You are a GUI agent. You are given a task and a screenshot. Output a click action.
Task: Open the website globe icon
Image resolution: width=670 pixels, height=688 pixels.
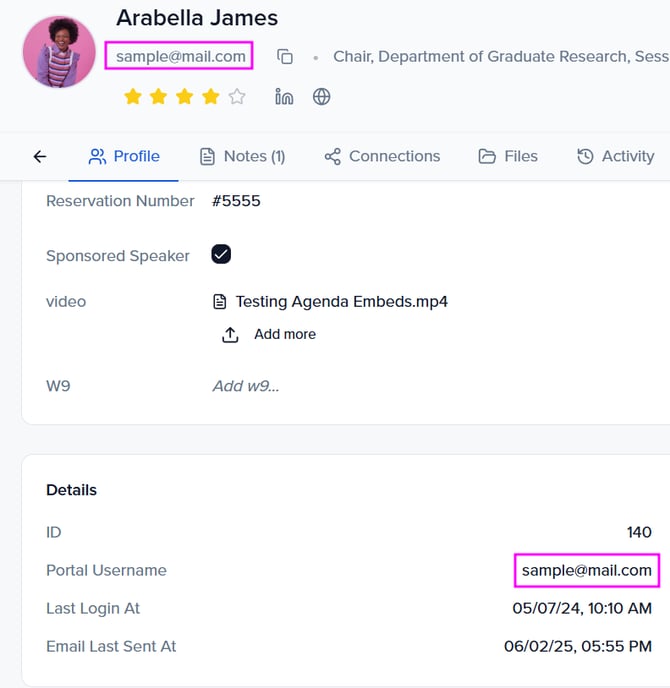tap(321, 97)
